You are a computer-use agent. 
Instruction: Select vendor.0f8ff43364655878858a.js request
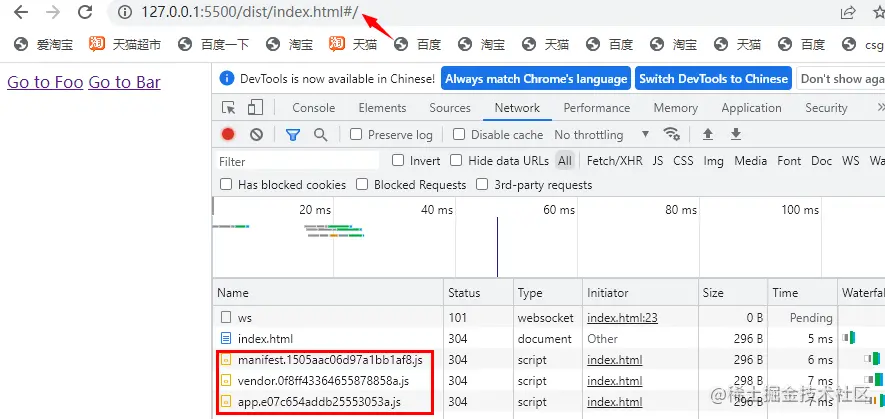549,381
